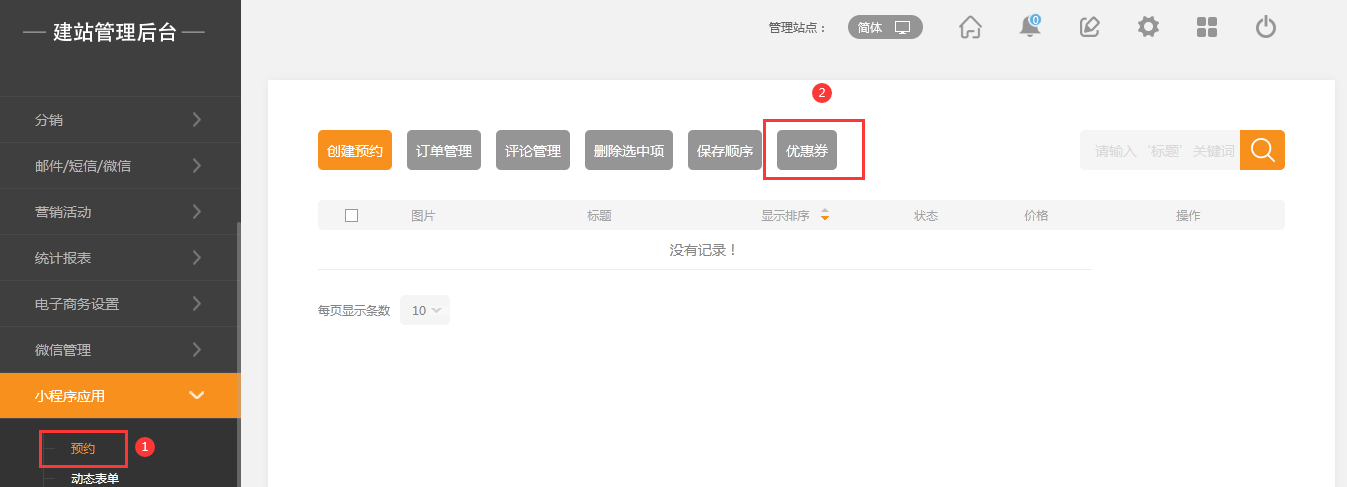This screenshot has width=1347, height=487.
Task: Expand the 分销 sidebar menu
Action: point(120,120)
